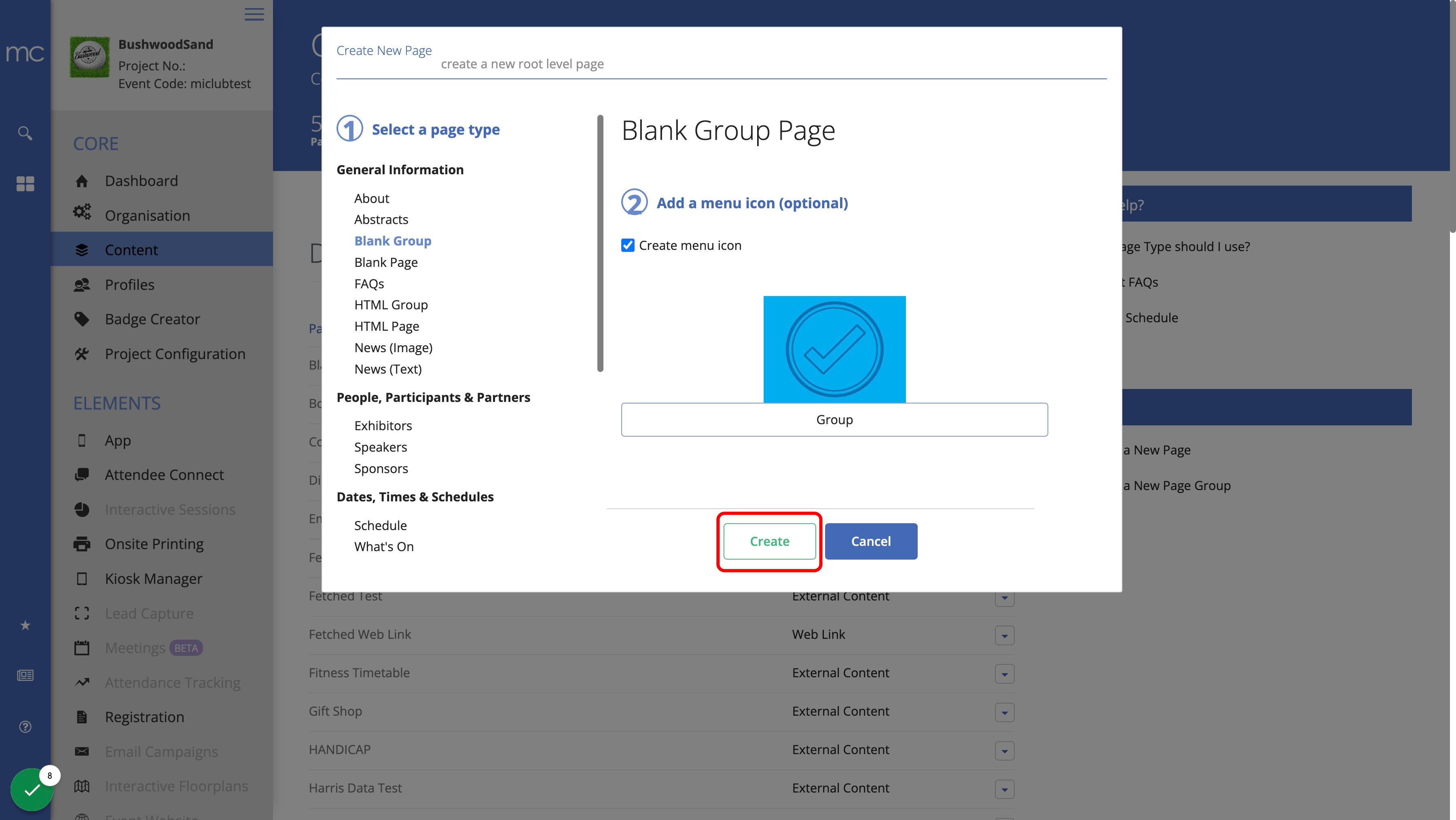Open the search magnifier icon
The image size is (1456, 820).
coord(25,133)
